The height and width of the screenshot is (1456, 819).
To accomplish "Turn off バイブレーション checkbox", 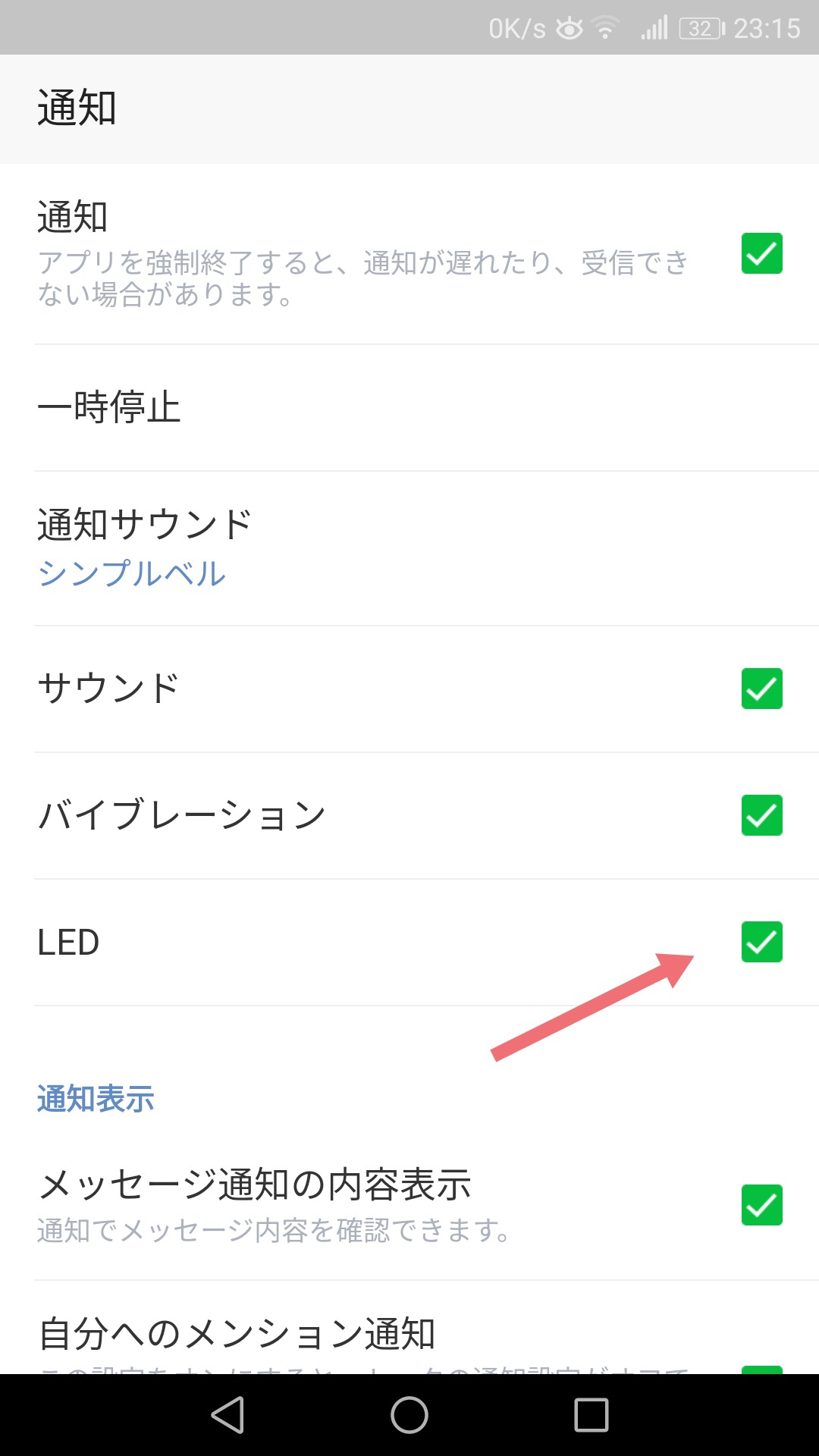I will [x=761, y=815].
